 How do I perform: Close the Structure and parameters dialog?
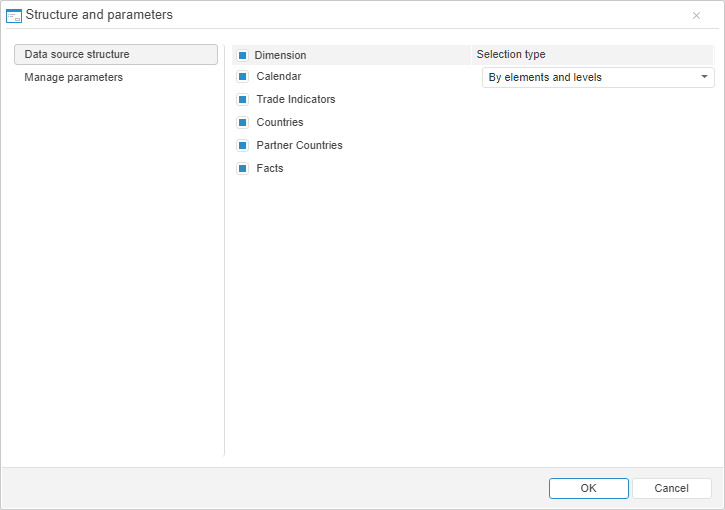[x=696, y=15]
